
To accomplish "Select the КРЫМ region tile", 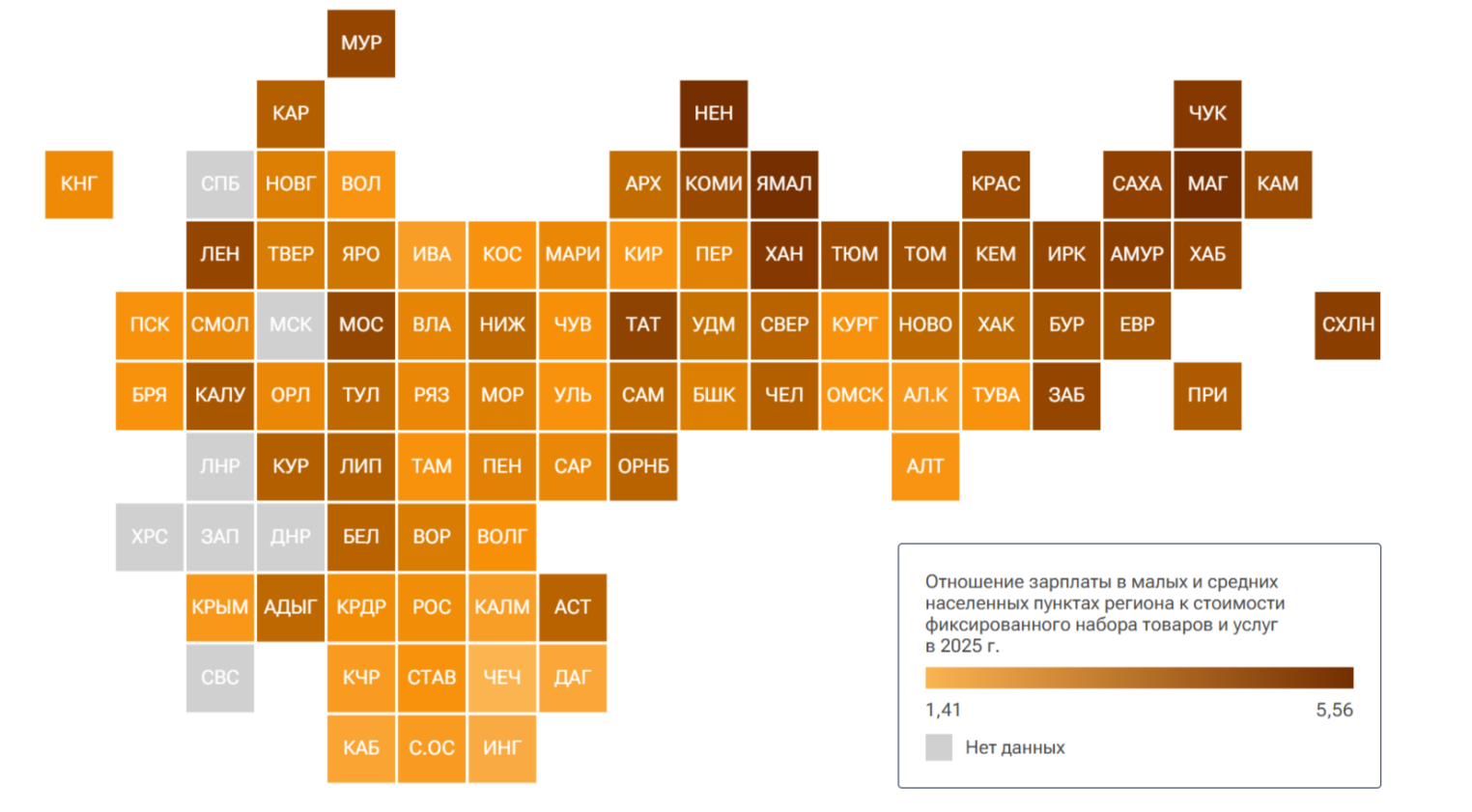I will [220, 607].
